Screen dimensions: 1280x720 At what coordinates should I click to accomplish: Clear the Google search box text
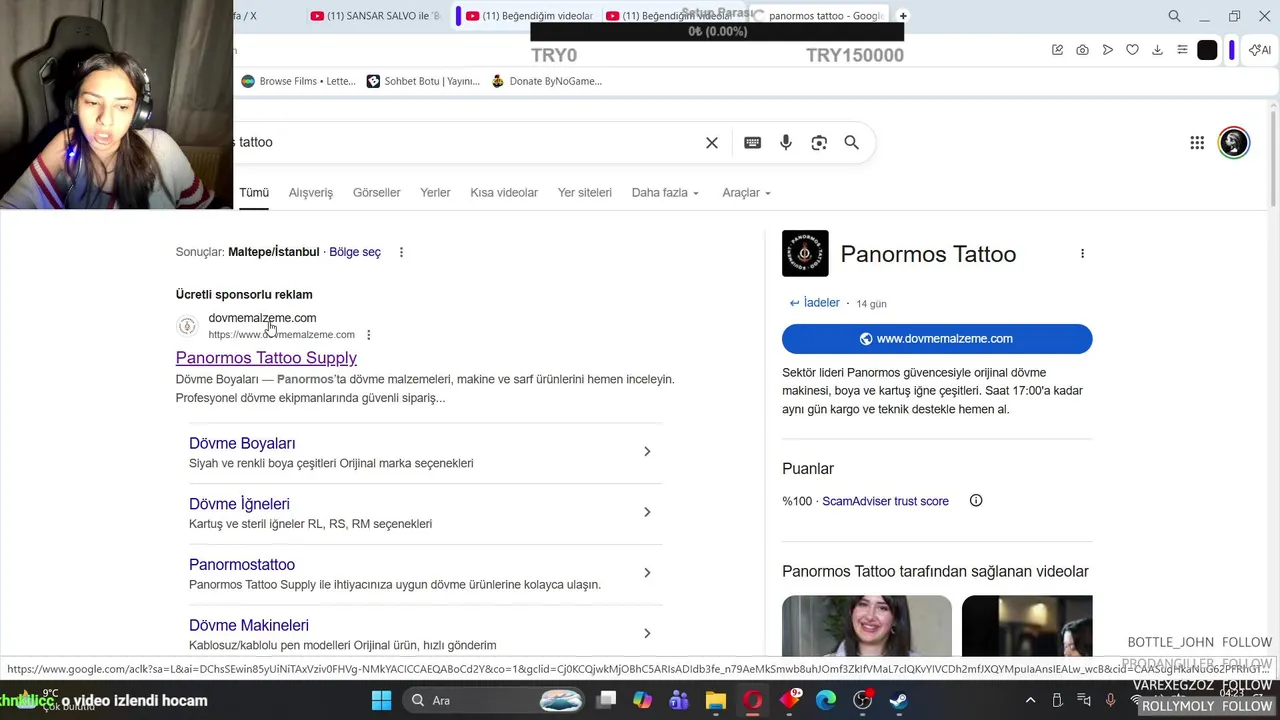click(712, 143)
